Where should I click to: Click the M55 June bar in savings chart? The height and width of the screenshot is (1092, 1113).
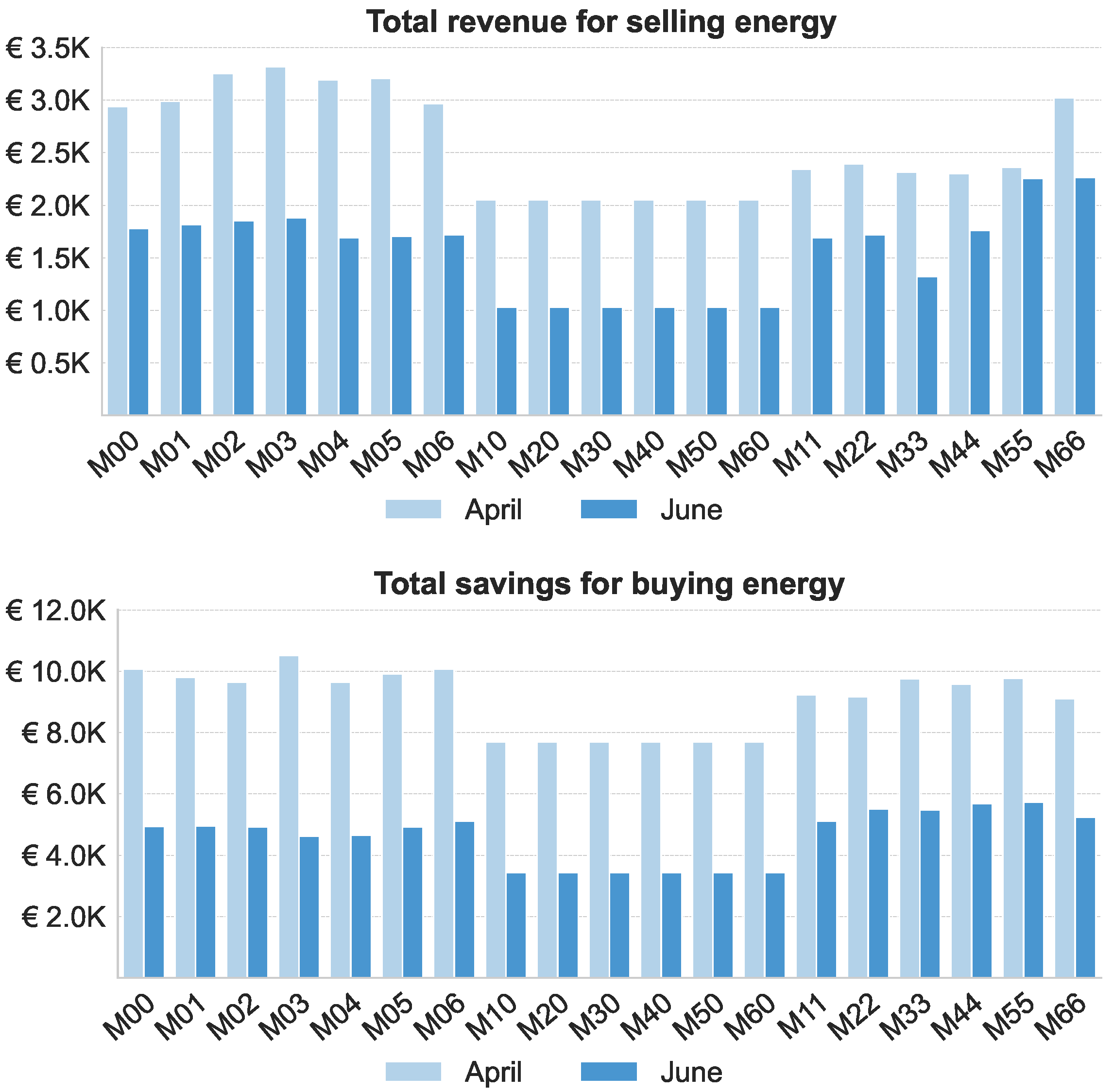tap(1033, 890)
